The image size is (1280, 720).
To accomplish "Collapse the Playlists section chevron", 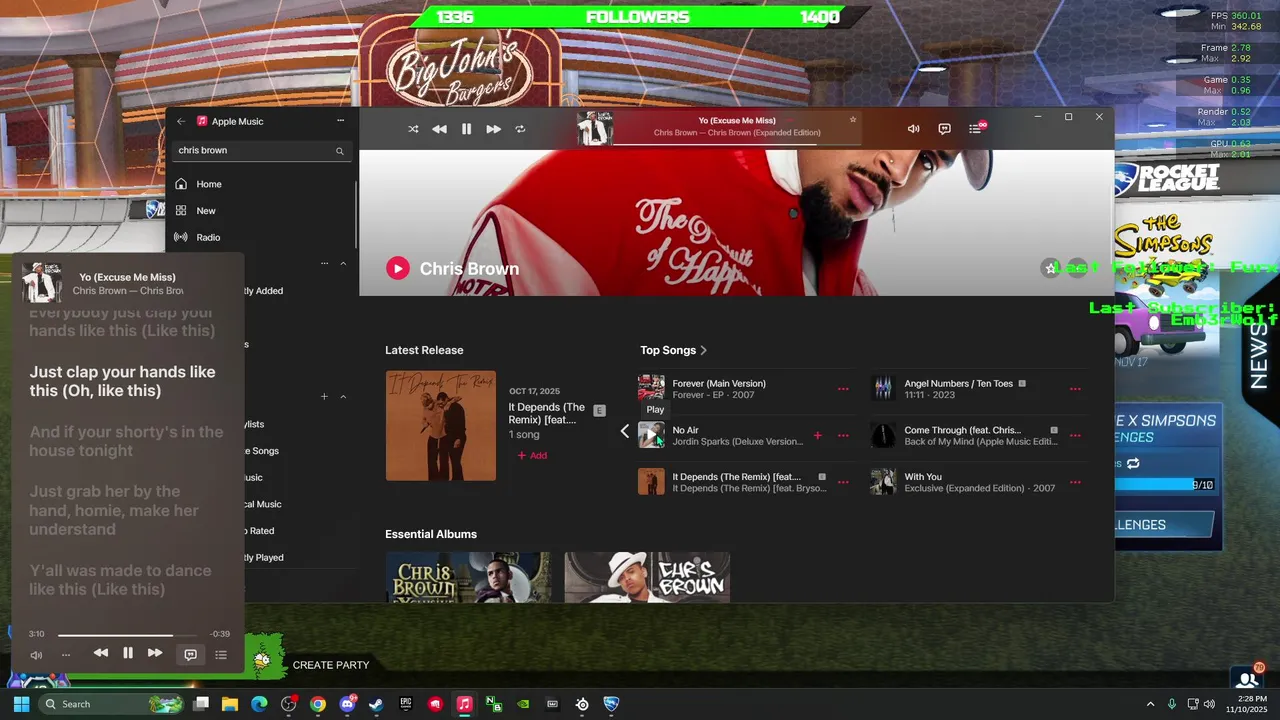I will pyautogui.click(x=343, y=397).
